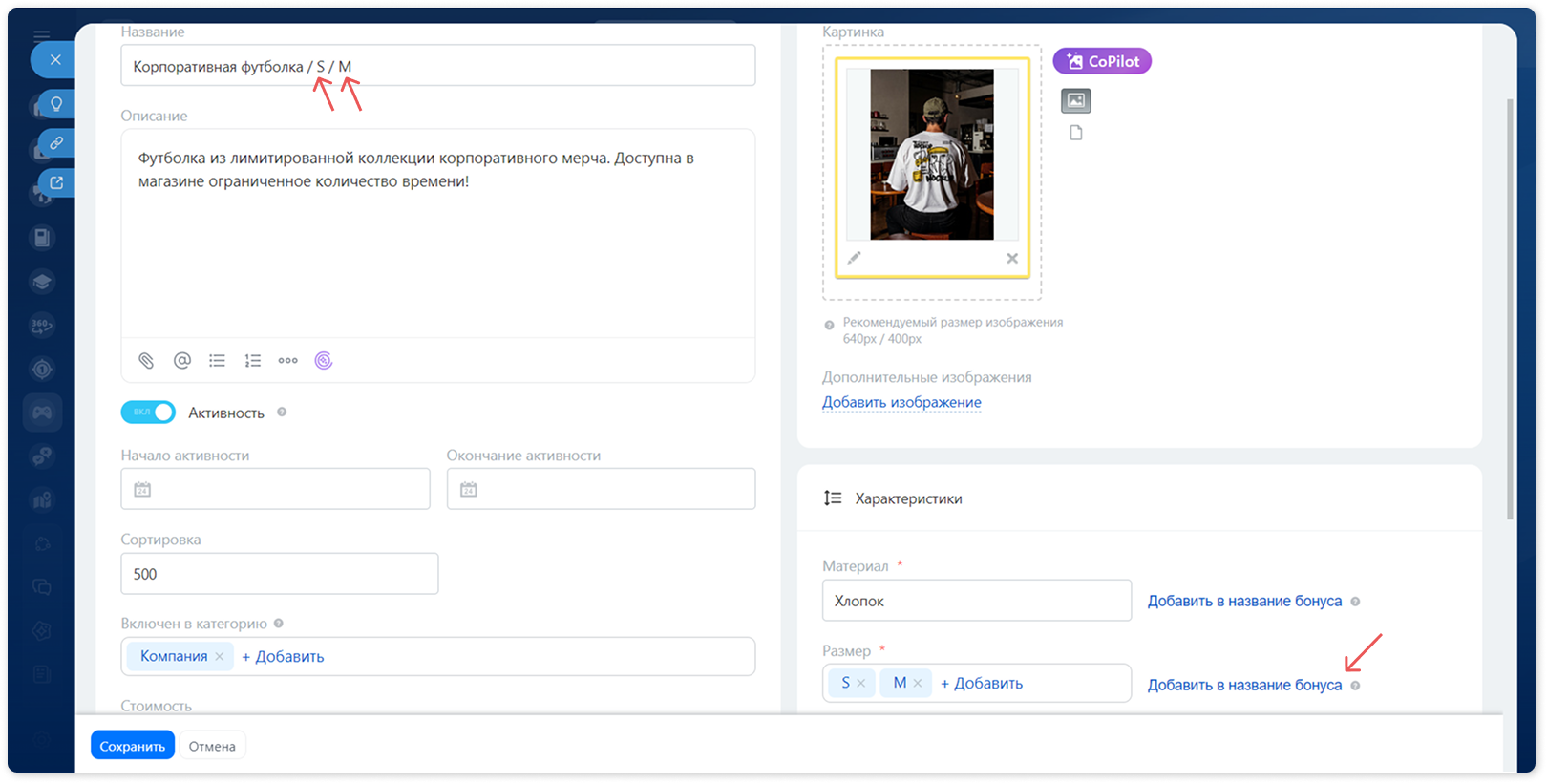Edit the product image with pencil icon
The height and width of the screenshot is (784, 1547).
[x=855, y=258]
